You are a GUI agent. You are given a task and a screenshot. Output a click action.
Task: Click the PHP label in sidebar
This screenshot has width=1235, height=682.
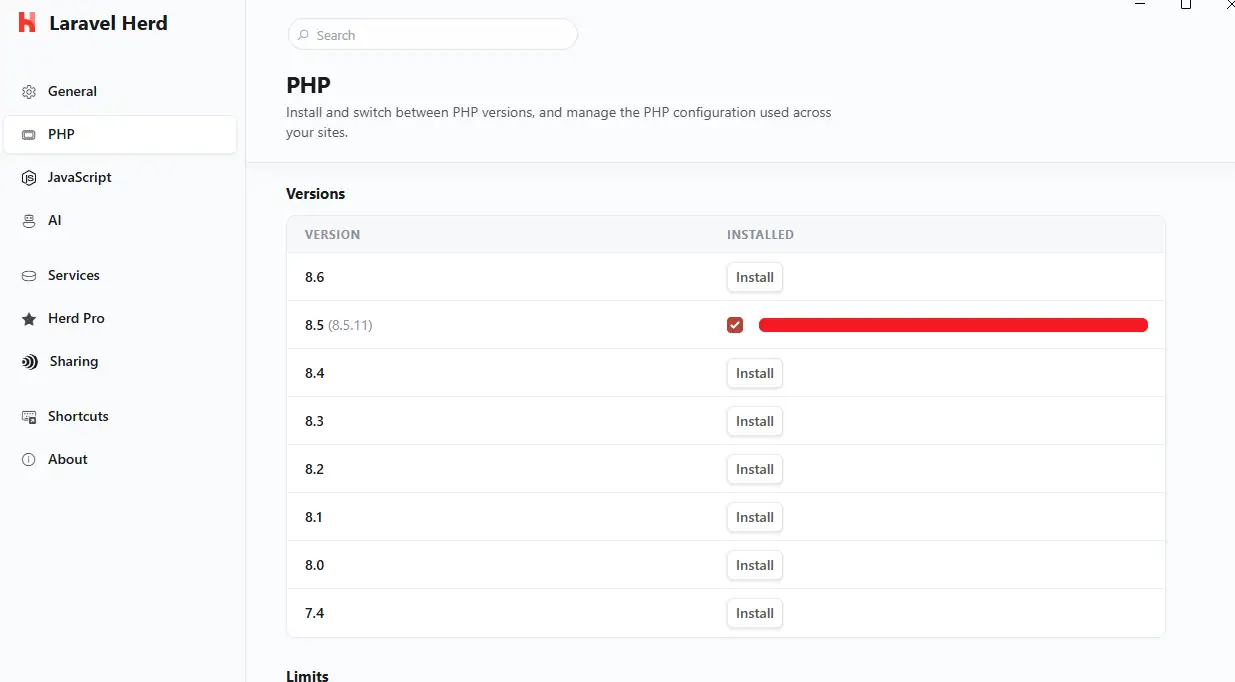tap(61, 134)
